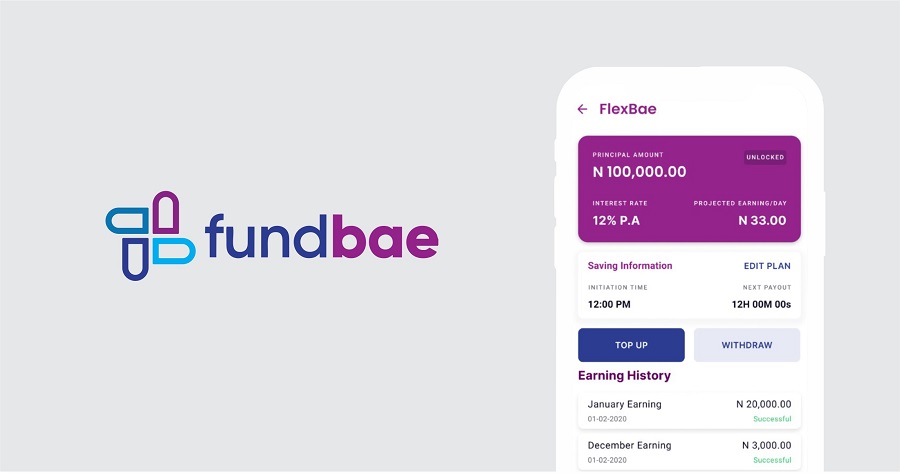This screenshot has height=474, width=900.
Task: Click the N 33.00 projected earning value
Action: pos(762,221)
